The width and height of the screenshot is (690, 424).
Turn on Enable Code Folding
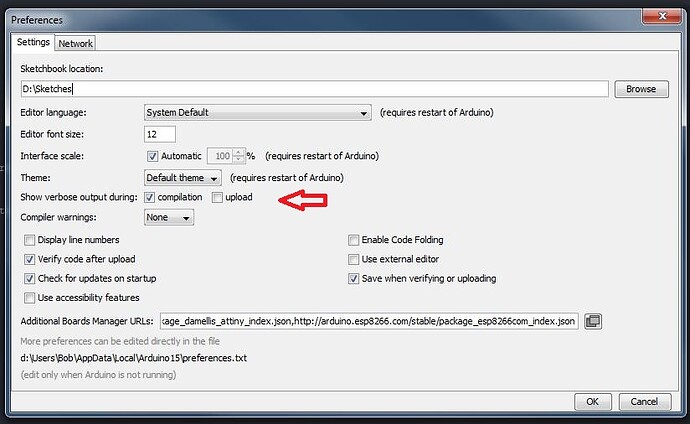353,240
